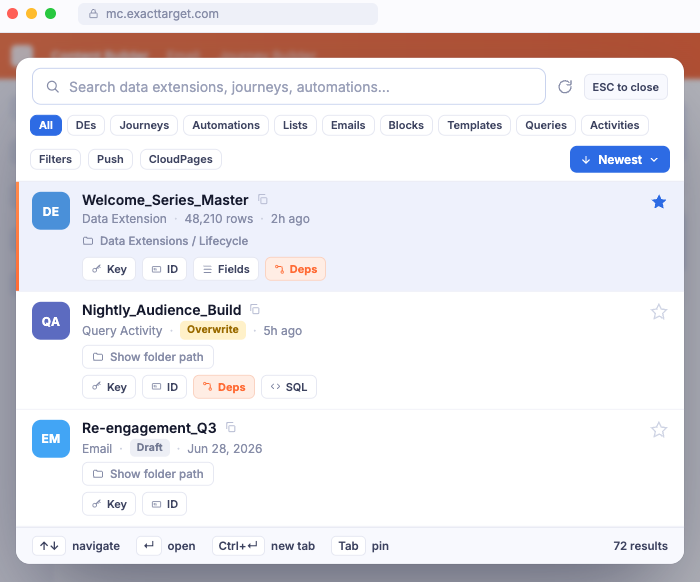Show Blocks results
The height and width of the screenshot is (582, 700).
(x=406, y=125)
